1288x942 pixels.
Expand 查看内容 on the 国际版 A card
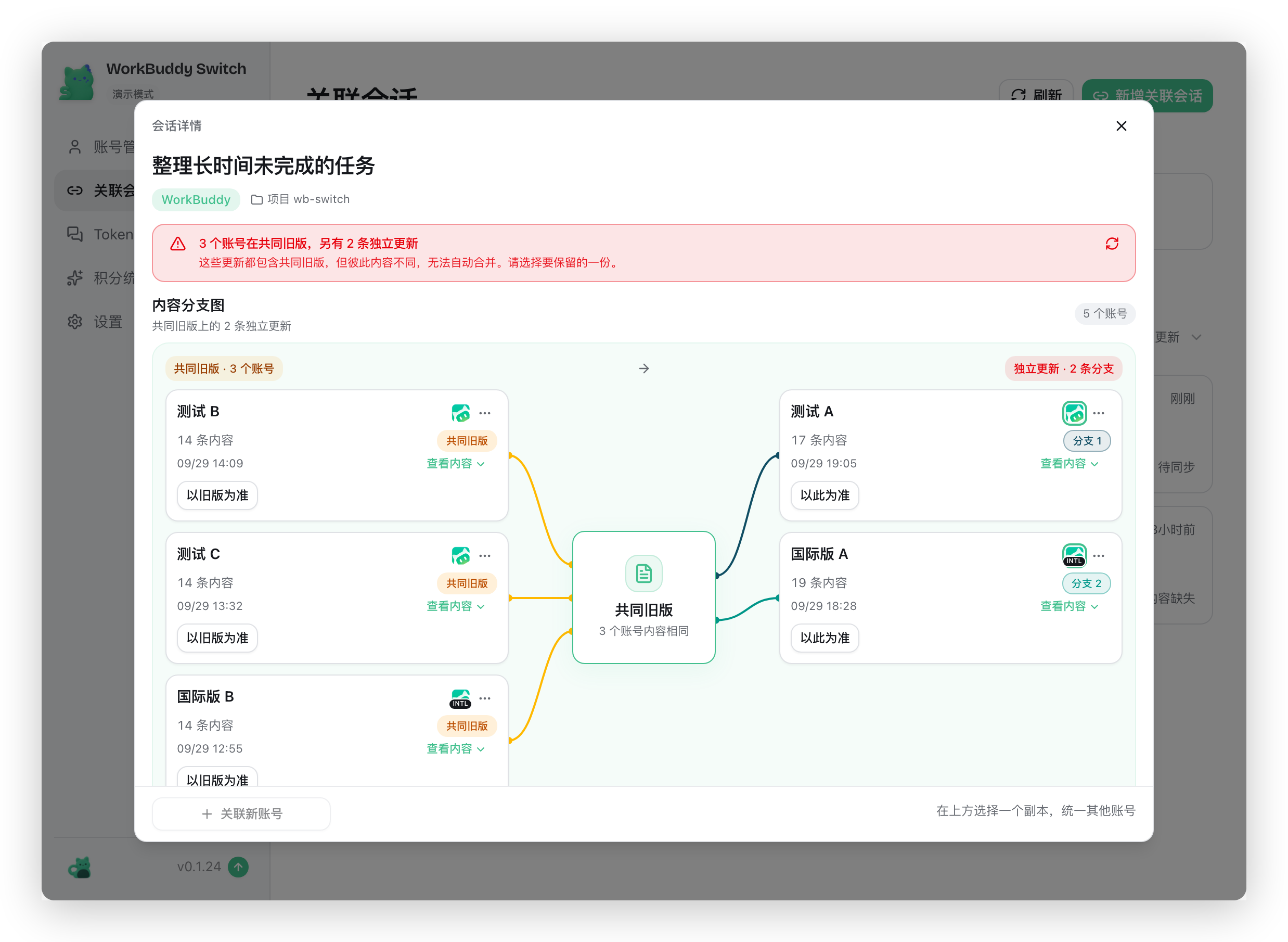(x=1069, y=606)
